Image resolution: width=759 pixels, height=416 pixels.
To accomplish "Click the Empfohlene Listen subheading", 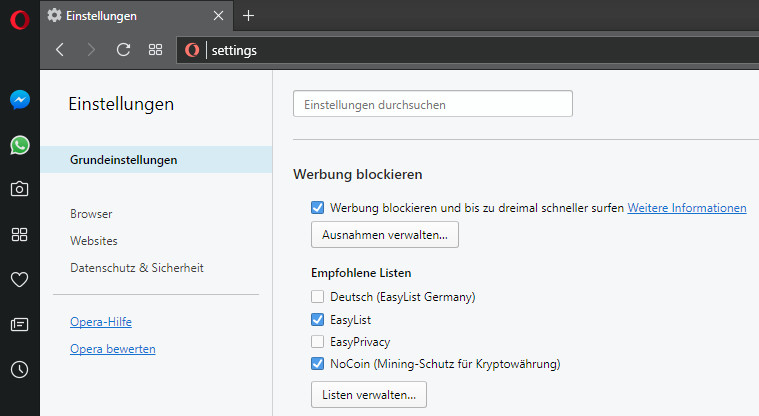I will click(361, 273).
